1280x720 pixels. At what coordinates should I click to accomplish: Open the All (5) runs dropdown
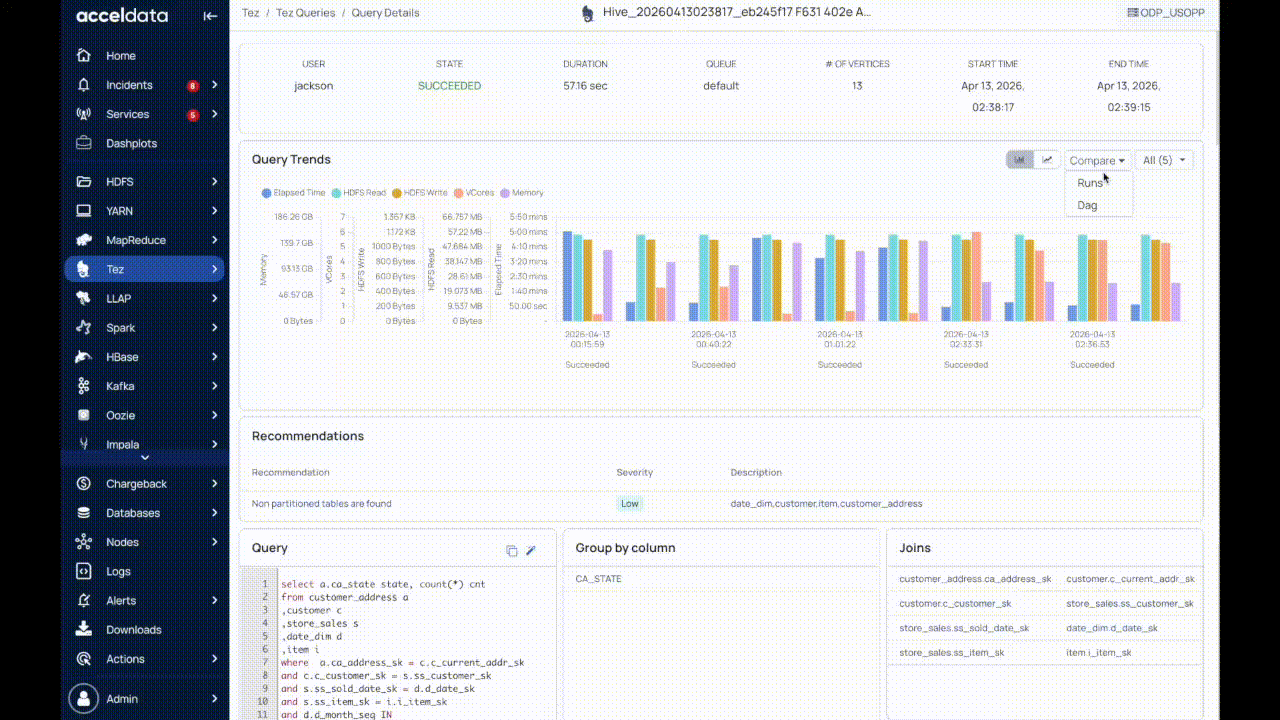coord(1164,160)
